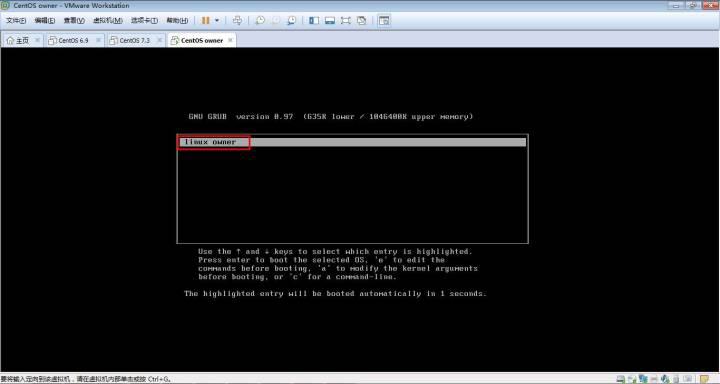This screenshot has height=384, width=720.
Task: Toggle the console view button
Action: [x=384, y=20]
